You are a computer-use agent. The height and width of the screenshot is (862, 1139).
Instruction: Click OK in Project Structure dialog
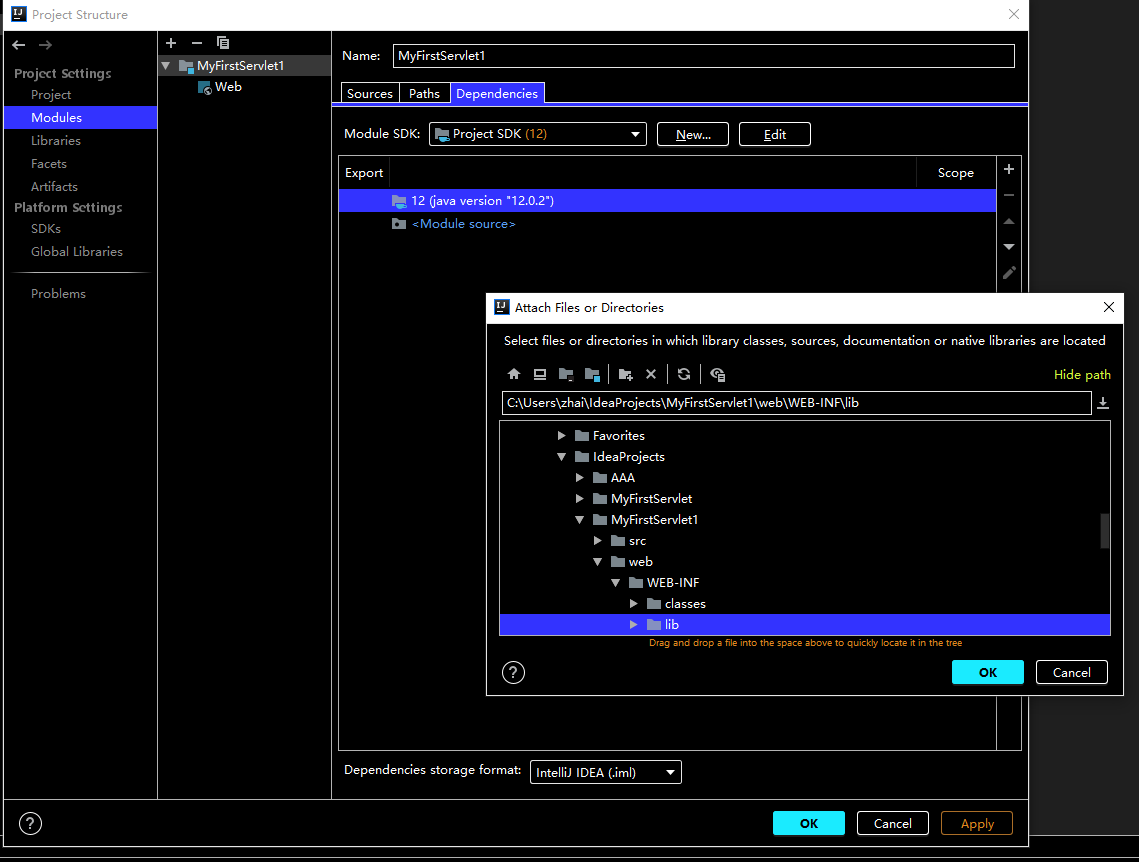pos(808,824)
